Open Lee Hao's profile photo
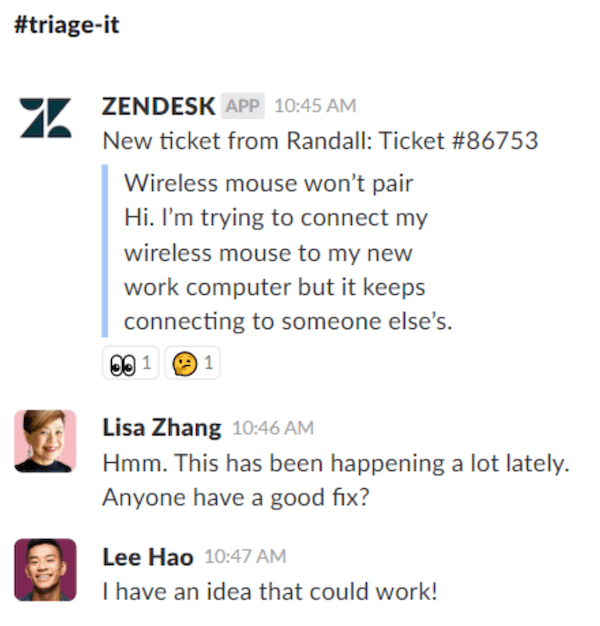Viewport: 600px width, 626px height. 45,569
